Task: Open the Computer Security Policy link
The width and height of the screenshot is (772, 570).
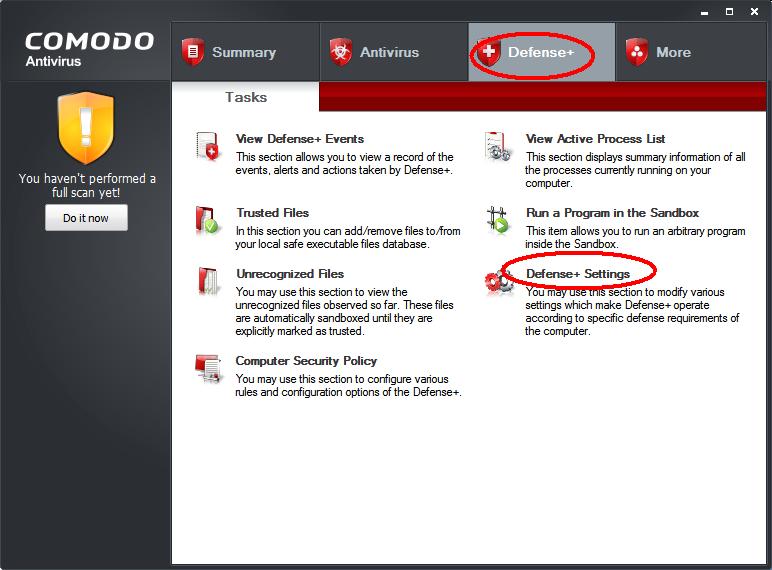Action: (x=305, y=361)
